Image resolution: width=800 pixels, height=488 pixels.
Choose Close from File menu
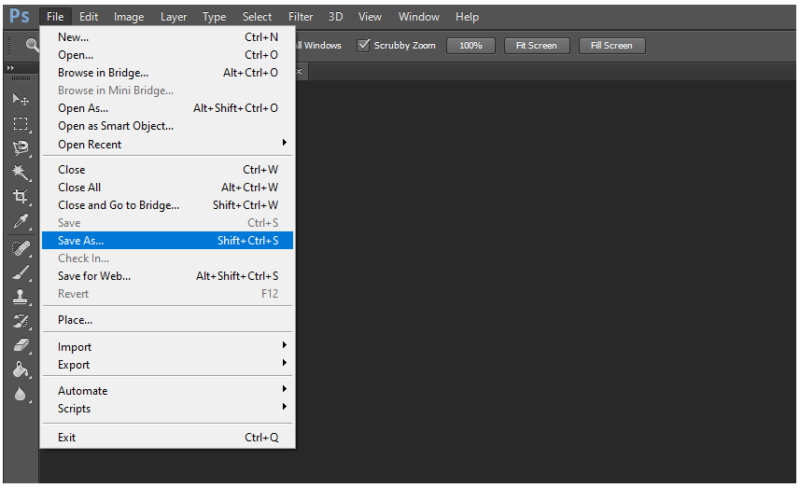pyautogui.click(x=167, y=169)
